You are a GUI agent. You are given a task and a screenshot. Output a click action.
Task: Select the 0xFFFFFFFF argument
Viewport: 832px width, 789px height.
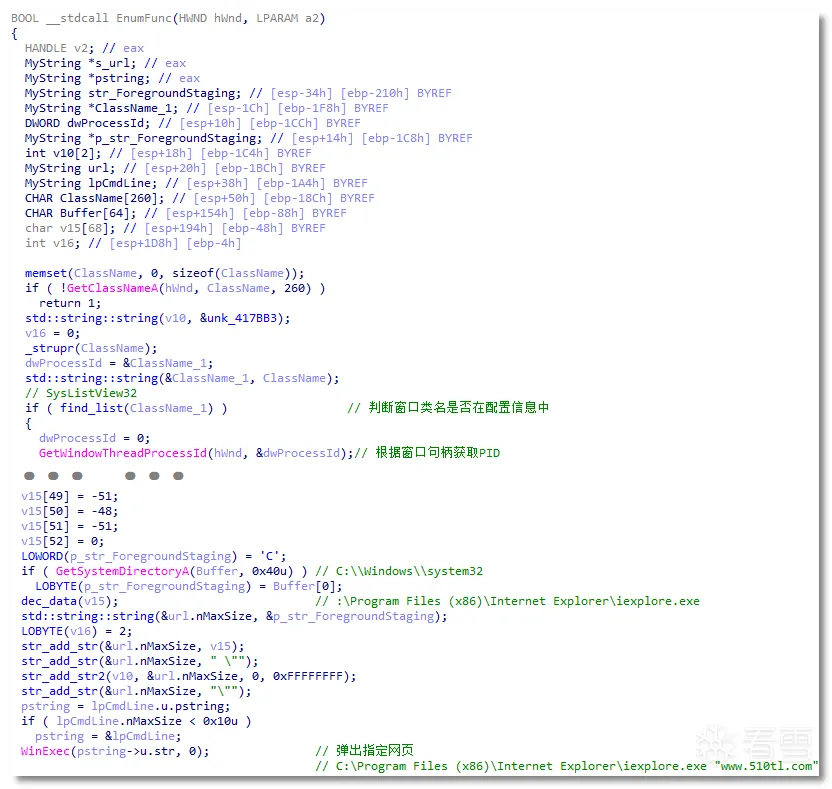(x=308, y=677)
